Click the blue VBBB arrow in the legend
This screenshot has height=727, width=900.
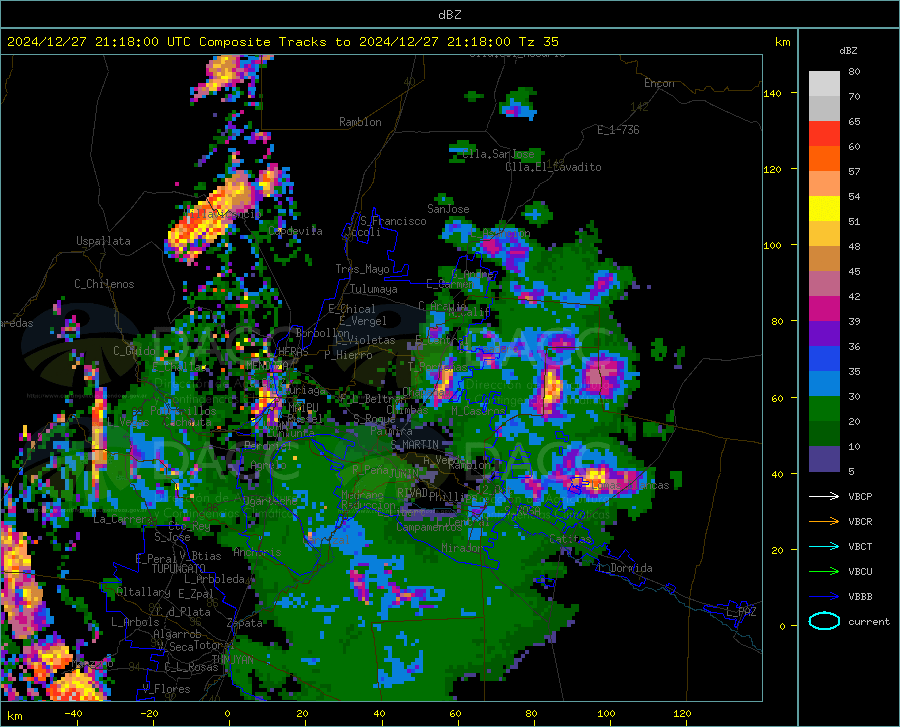(x=824, y=597)
